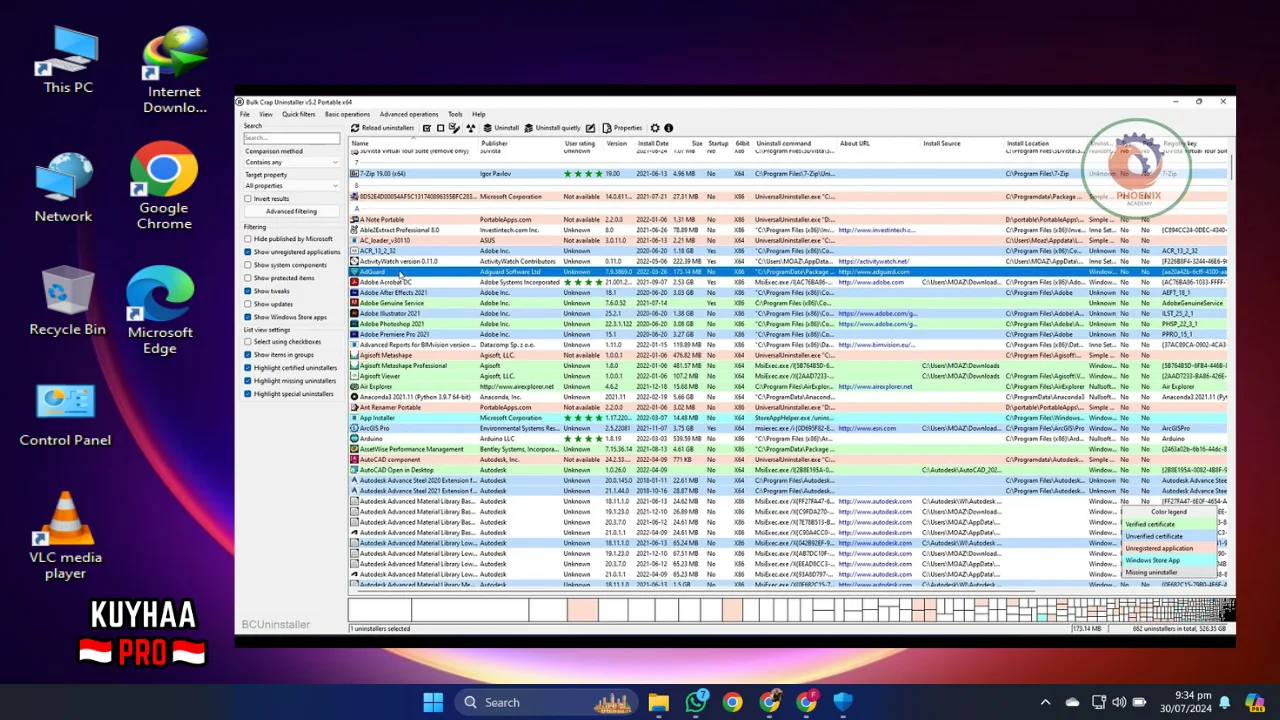Open the View menu
Image resolution: width=1280 pixels, height=720 pixels.
tap(266, 114)
